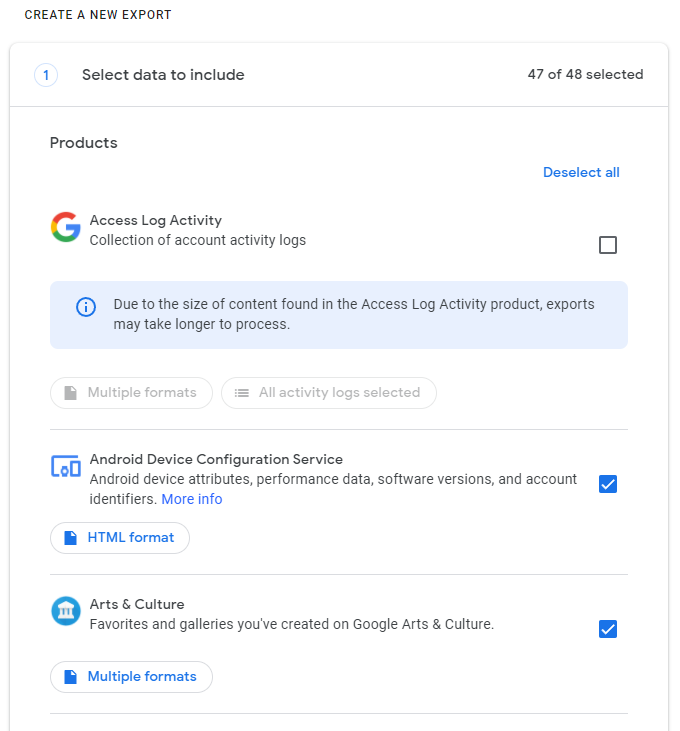
Task: Uncheck the Arts & Culture checkbox
Action: (x=608, y=629)
